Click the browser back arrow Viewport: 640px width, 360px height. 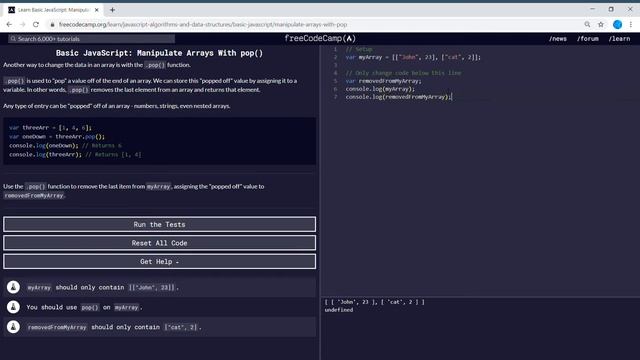[9, 24]
